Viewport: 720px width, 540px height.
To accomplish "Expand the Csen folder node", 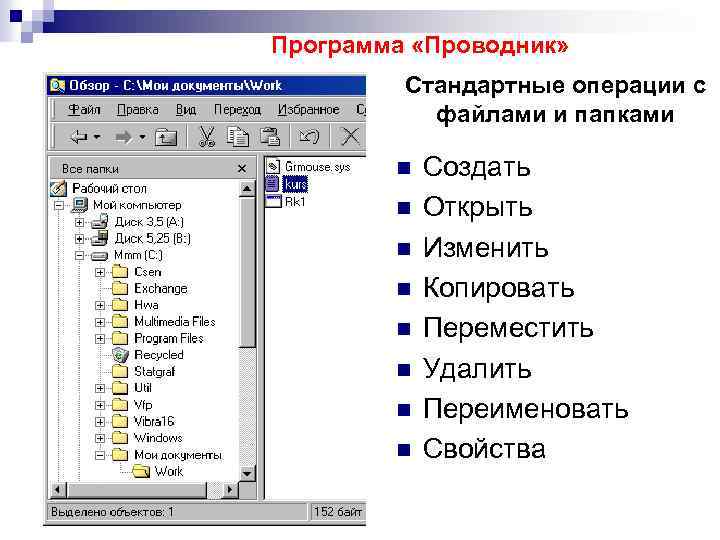I will [100, 272].
